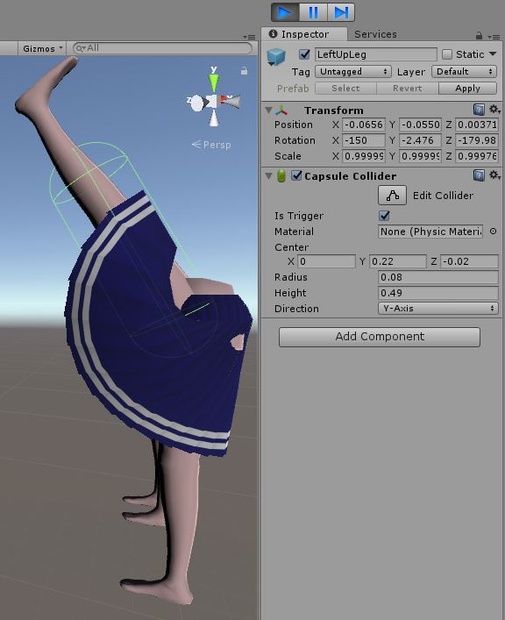Toggle the LeftUpLeg active checkbox
This screenshot has height=620, width=505.
[x=304, y=54]
